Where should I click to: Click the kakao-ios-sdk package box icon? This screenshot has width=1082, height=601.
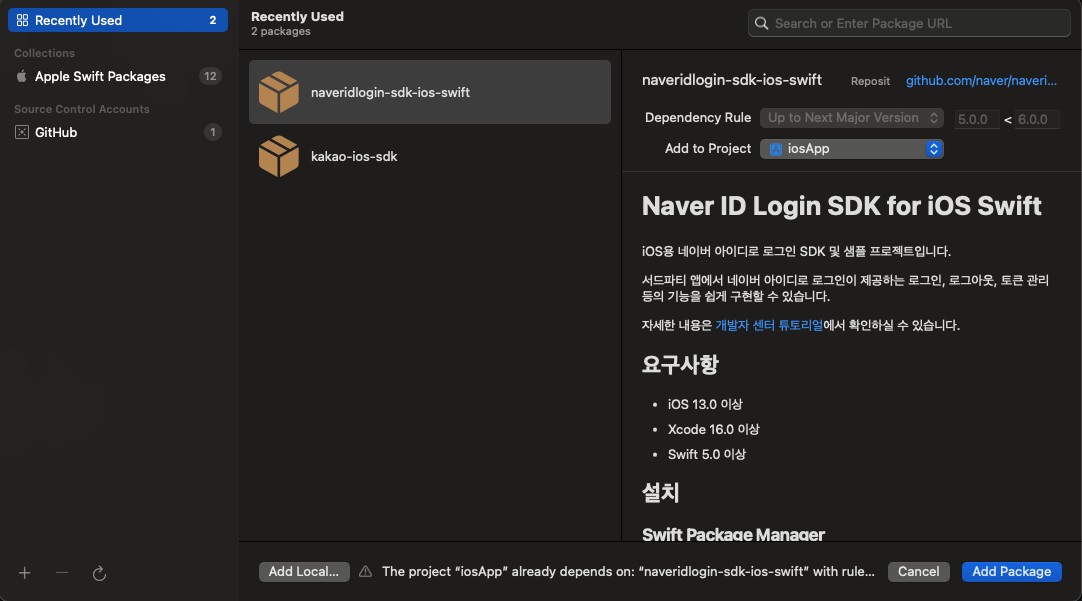click(279, 157)
